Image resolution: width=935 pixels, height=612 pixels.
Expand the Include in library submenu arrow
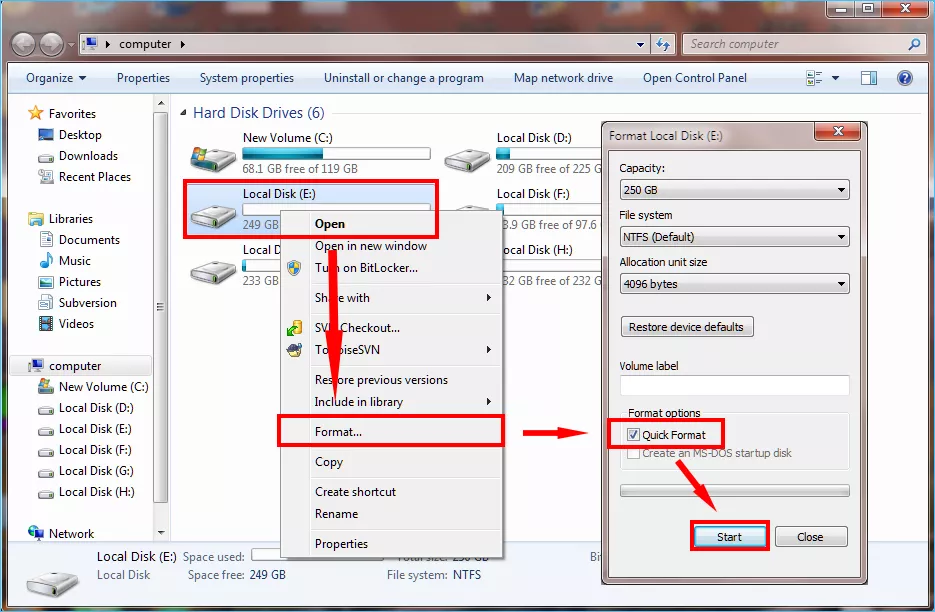click(489, 402)
